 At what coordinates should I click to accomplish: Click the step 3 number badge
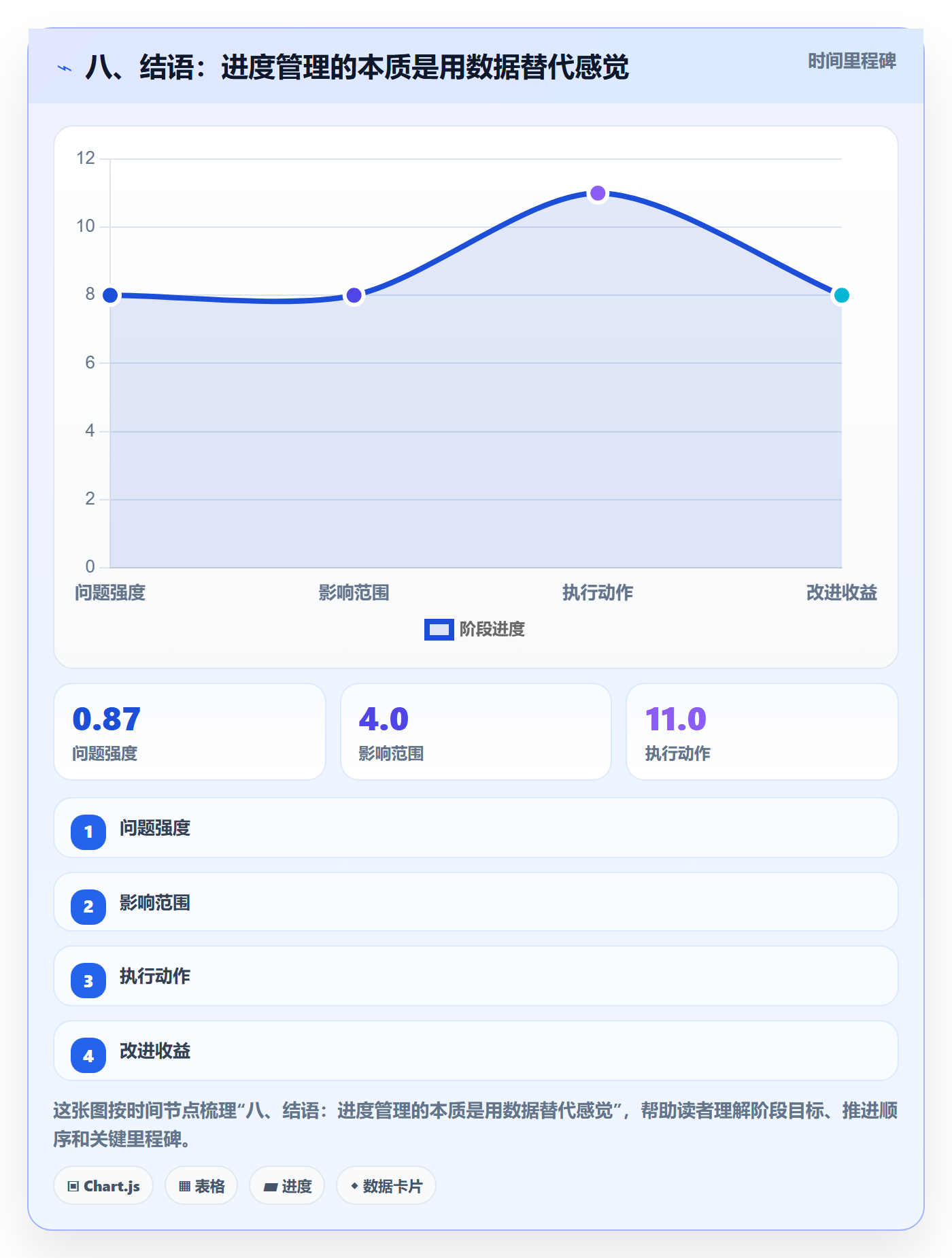click(x=88, y=981)
